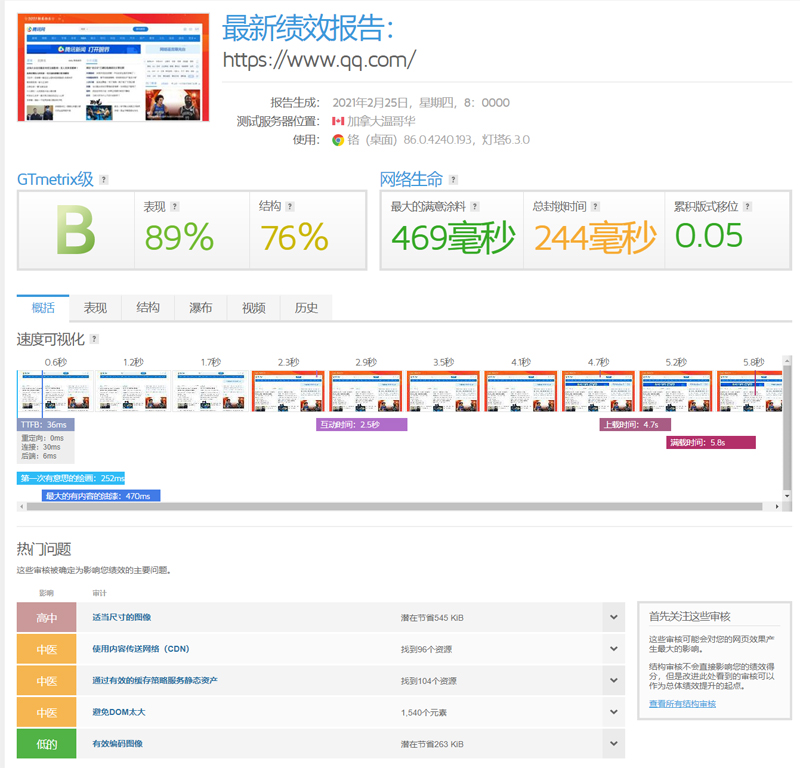Click help icon beside 最大的满意涂料
Screen dimensions: 800x768
(474, 207)
